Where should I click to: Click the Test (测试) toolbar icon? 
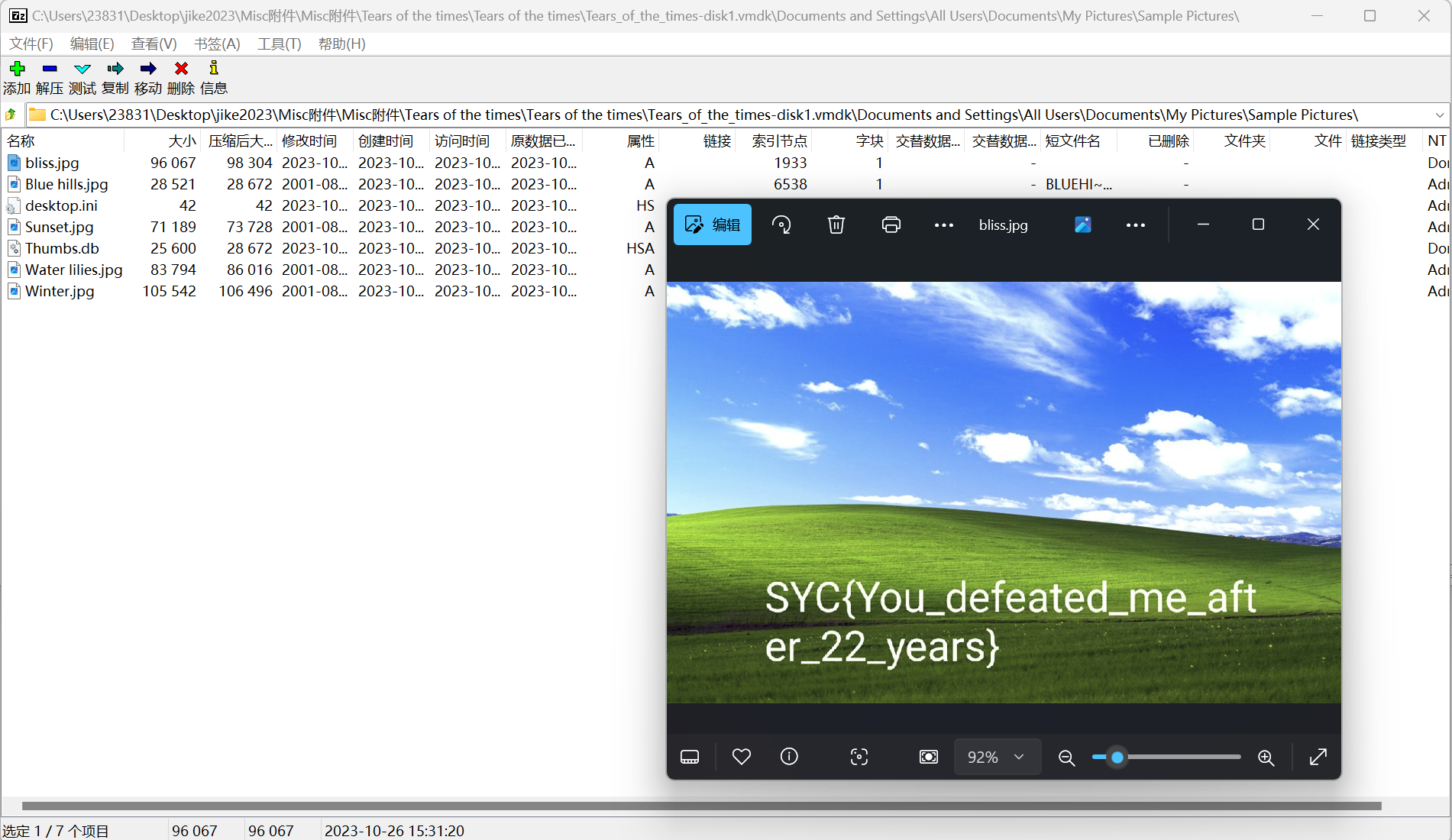(82, 69)
